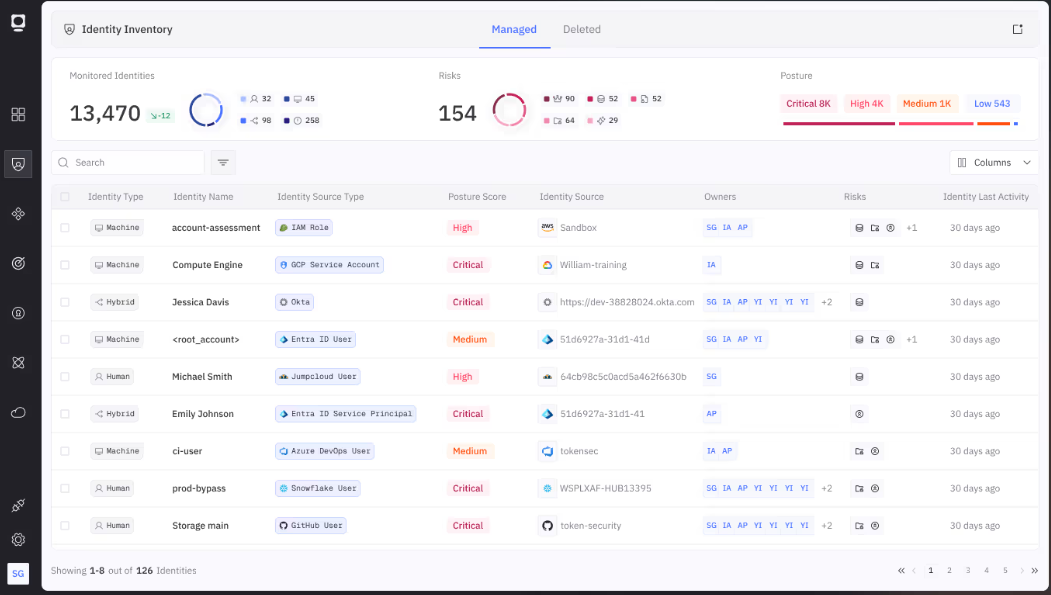The image size is (1051, 595).
Task: Open the Columns dropdown
Action: tap(993, 161)
